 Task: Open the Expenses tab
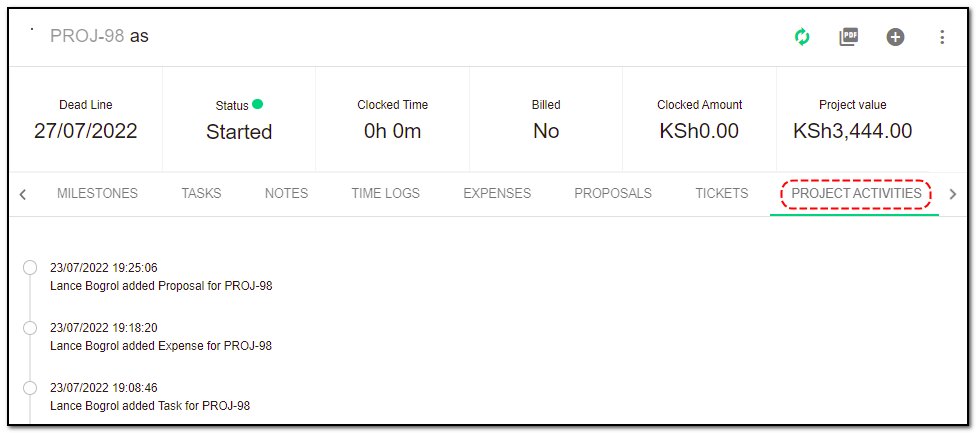497,193
